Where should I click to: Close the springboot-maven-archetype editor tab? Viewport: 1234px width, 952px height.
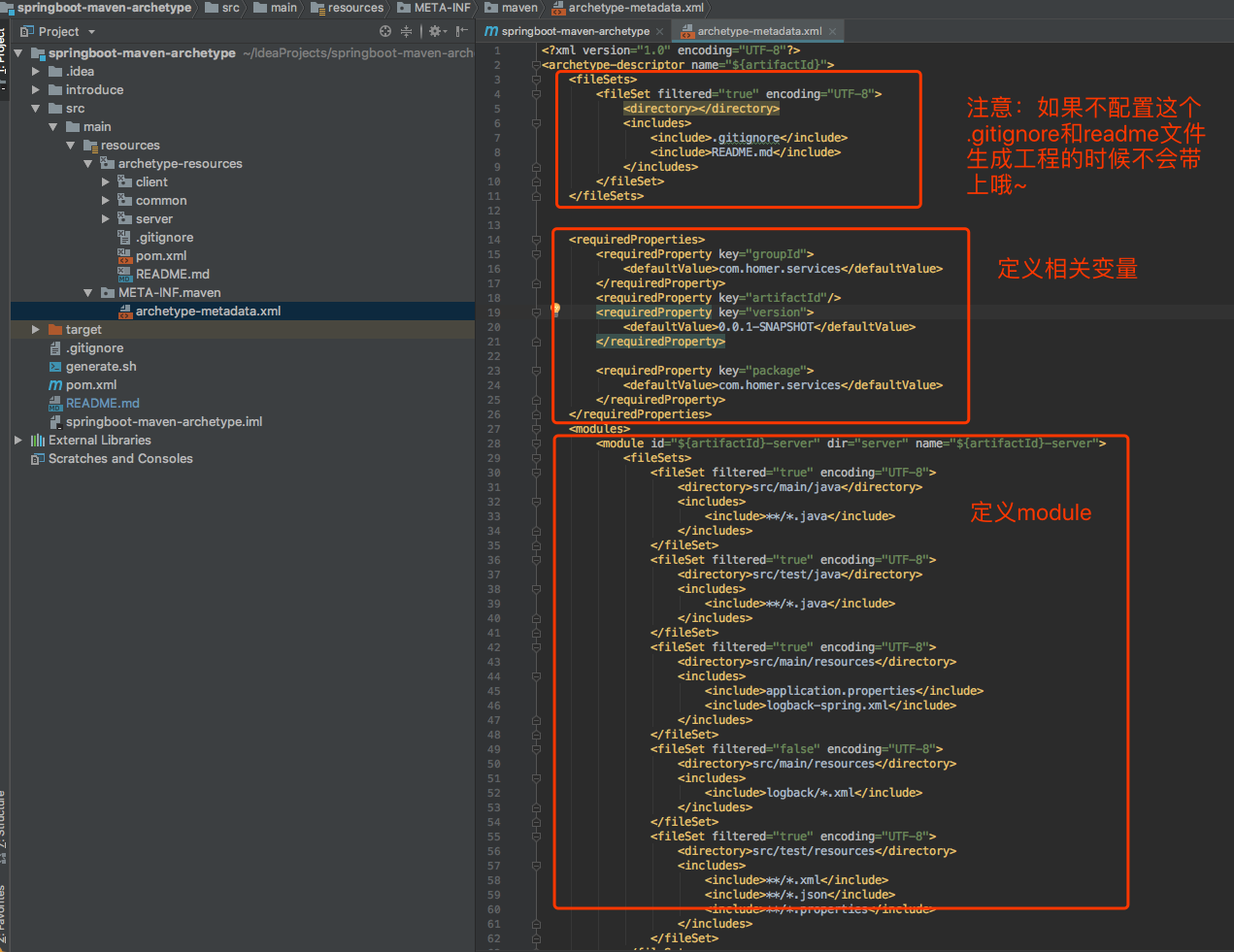(x=659, y=31)
